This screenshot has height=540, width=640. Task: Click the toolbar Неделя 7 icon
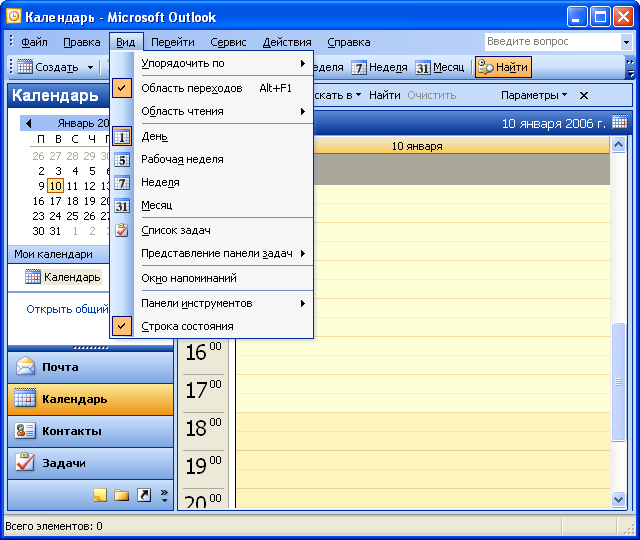[359, 67]
